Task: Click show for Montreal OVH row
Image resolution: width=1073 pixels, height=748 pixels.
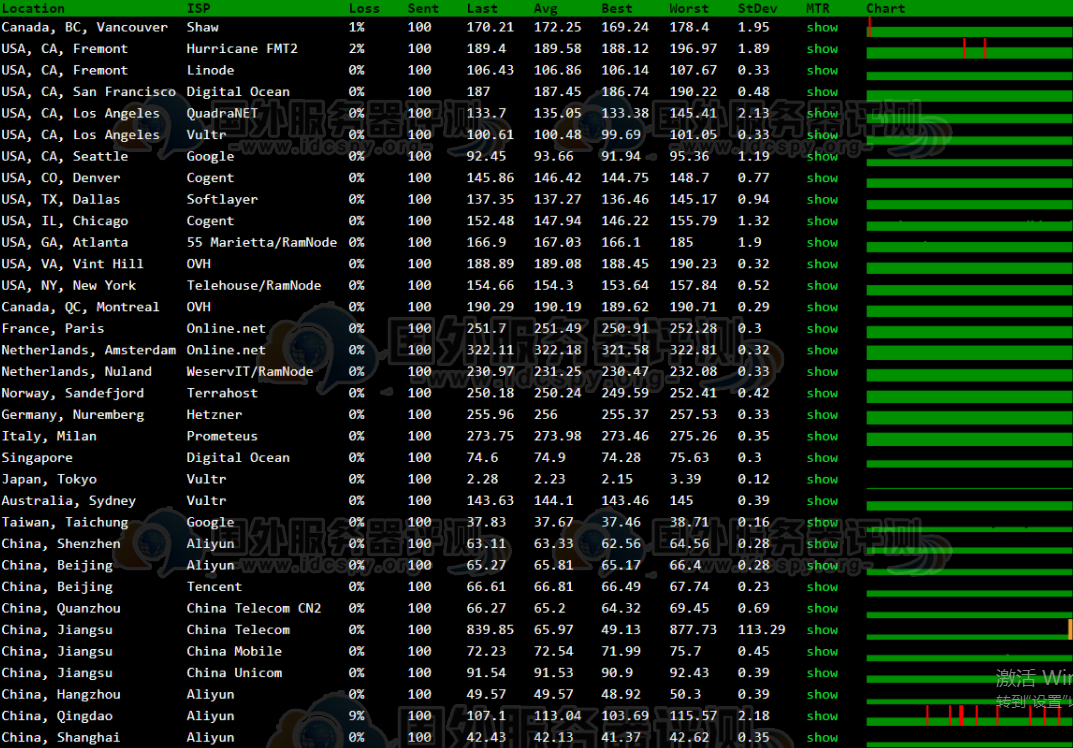Action: [822, 307]
